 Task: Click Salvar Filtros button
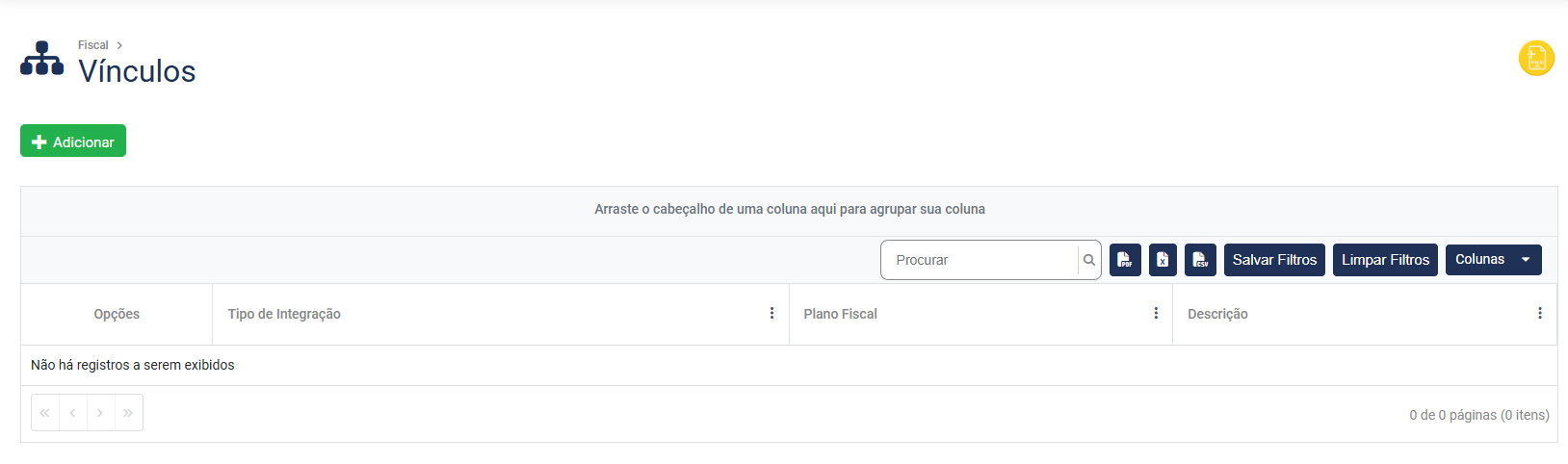click(1274, 260)
